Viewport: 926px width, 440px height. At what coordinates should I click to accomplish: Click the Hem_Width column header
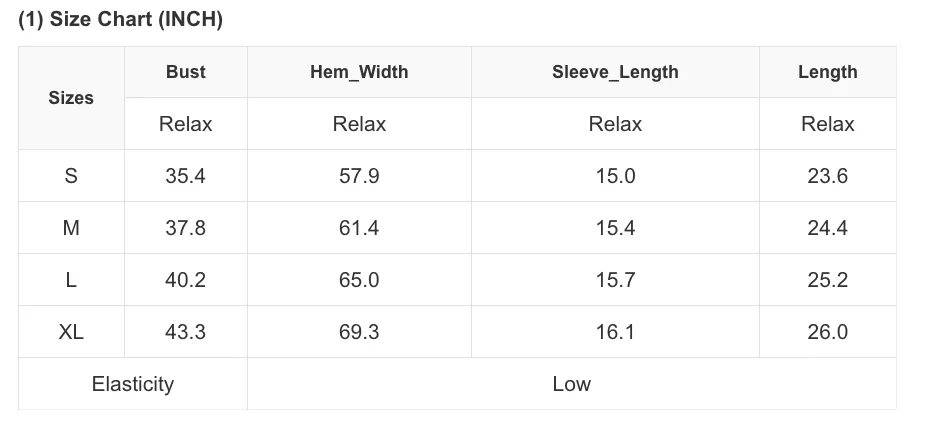(x=359, y=72)
